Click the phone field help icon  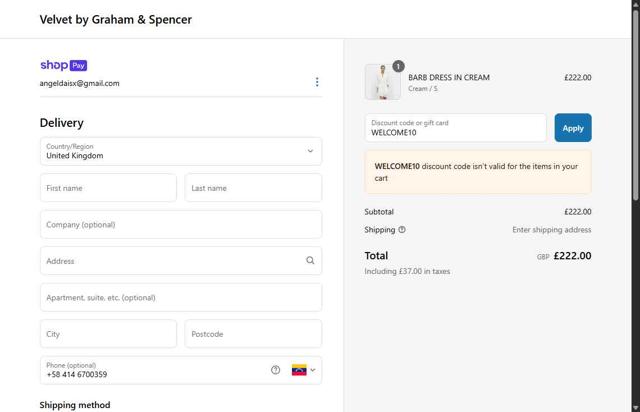click(x=276, y=370)
